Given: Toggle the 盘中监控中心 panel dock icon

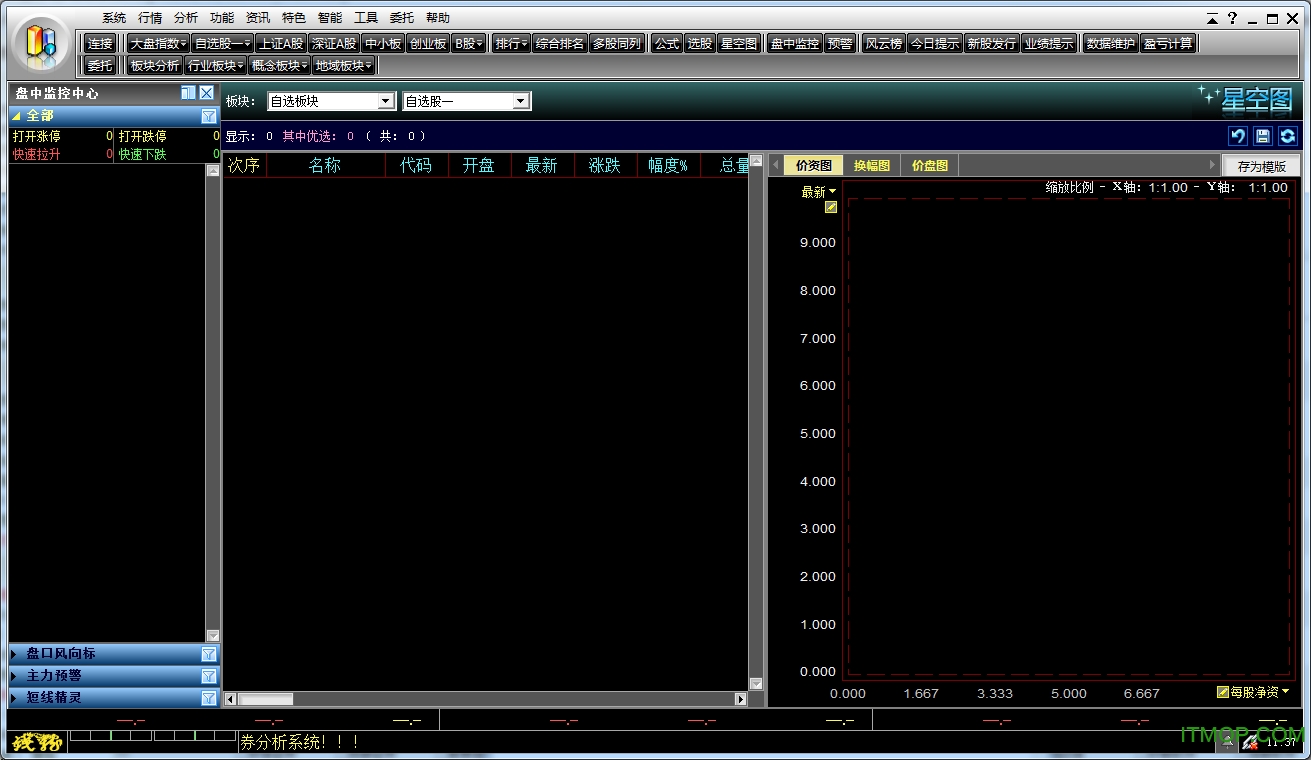Looking at the screenshot, I should tap(188, 93).
